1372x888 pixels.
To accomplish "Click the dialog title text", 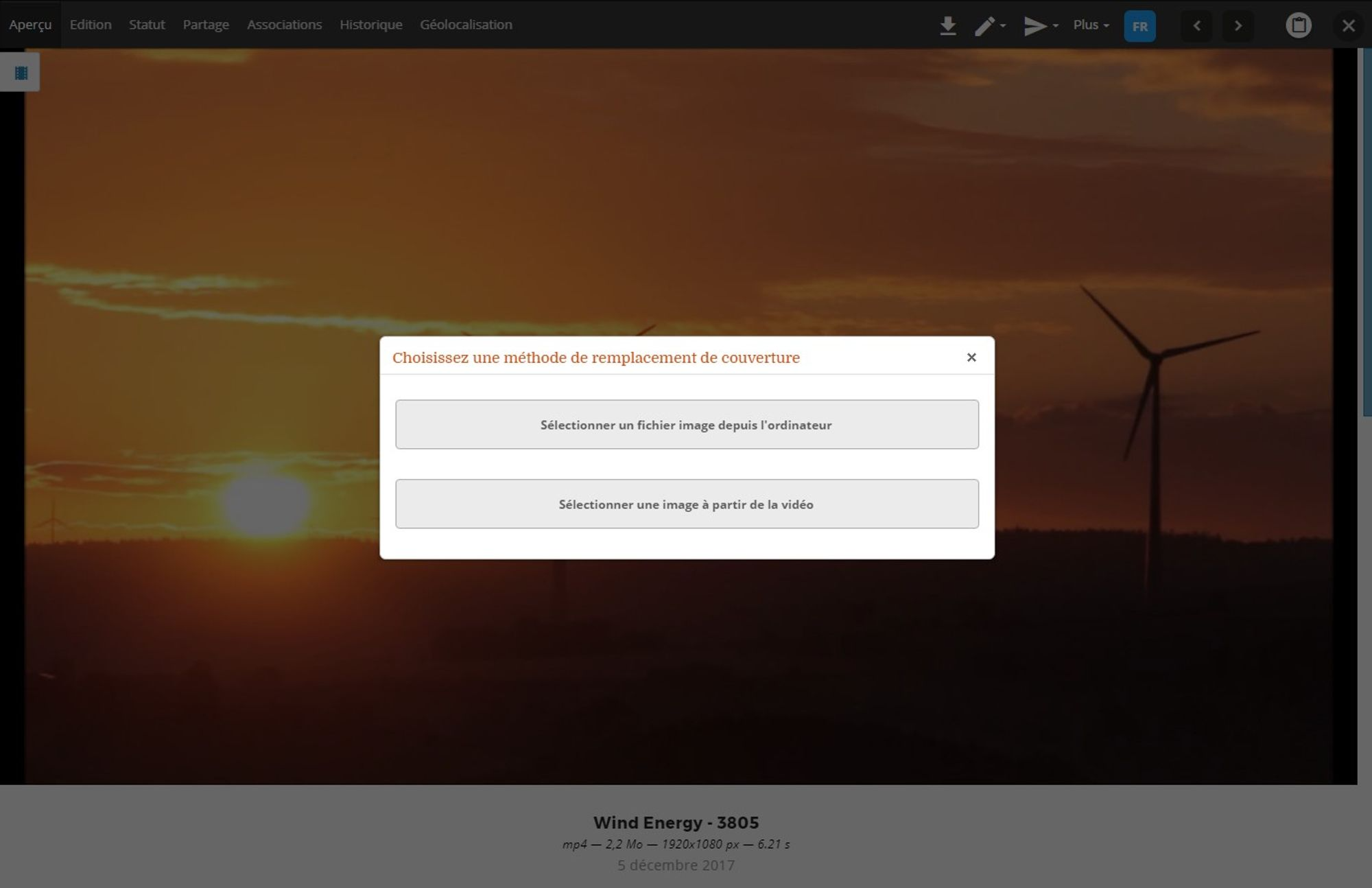I will pyautogui.click(x=595, y=358).
